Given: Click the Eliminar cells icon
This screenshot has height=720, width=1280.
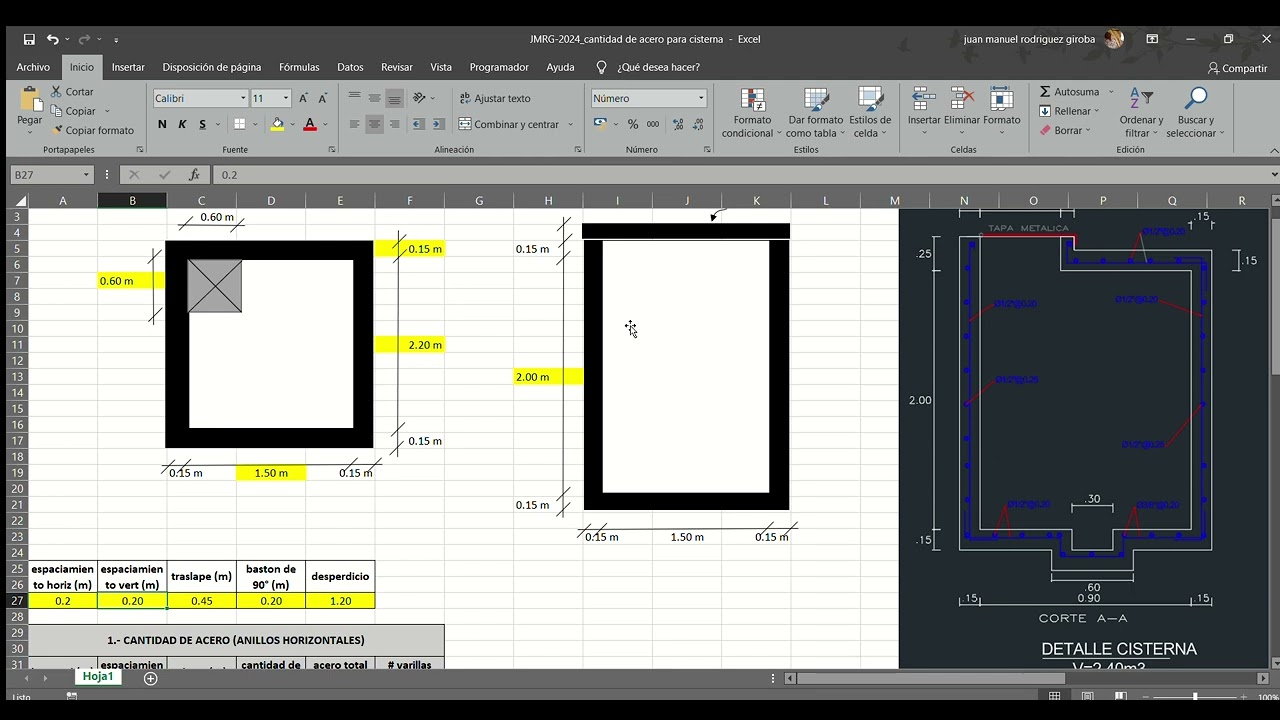Looking at the screenshot, I should tap(962, 99).
